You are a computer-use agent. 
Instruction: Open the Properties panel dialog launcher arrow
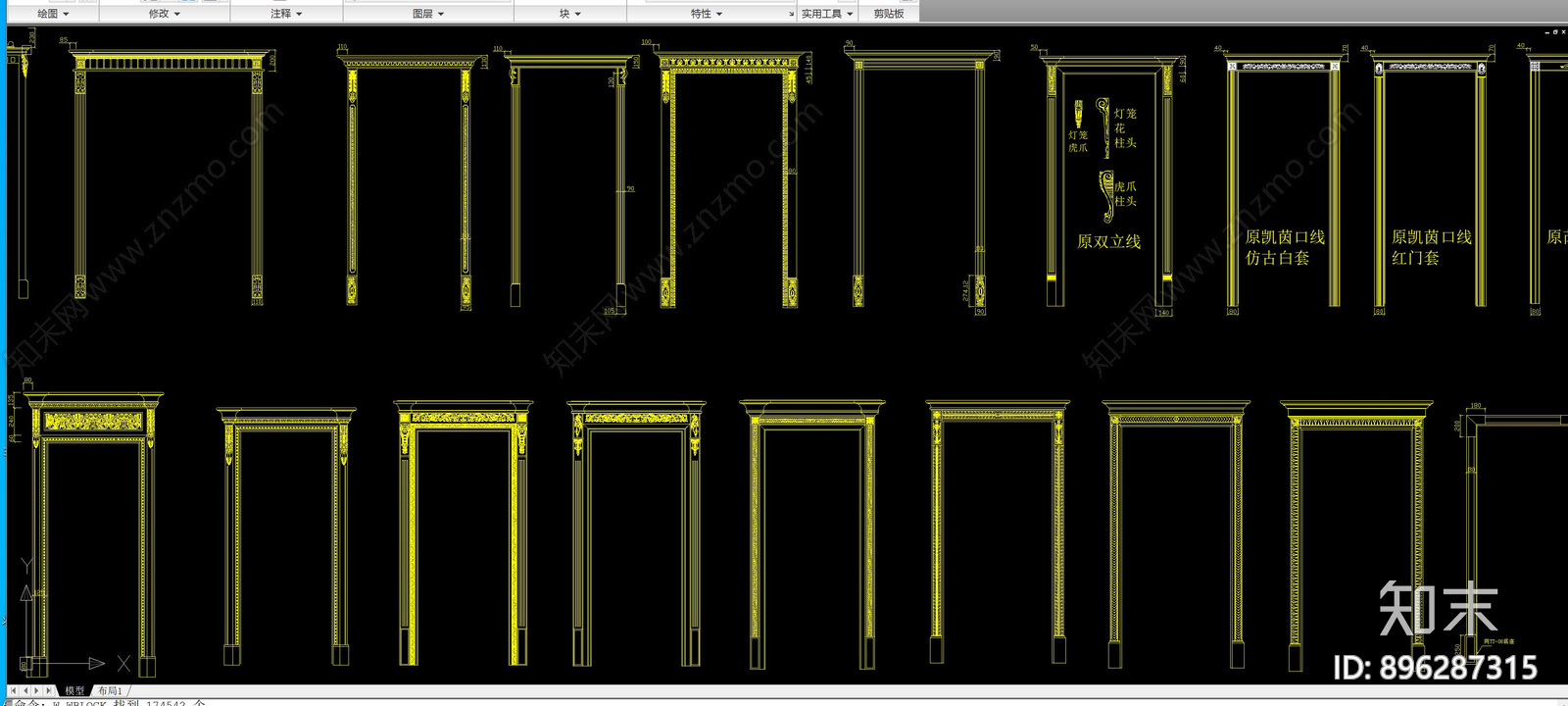click(791, 14)
